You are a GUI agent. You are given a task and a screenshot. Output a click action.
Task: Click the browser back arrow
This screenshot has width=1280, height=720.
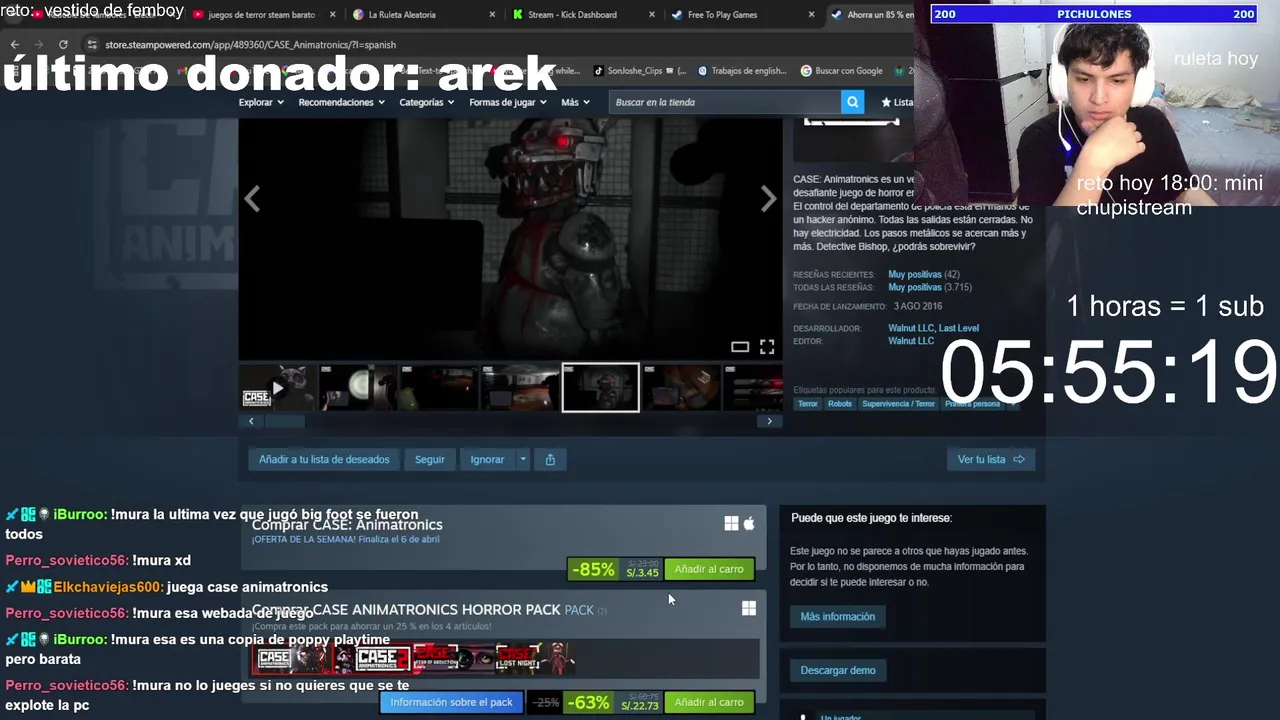tap(14, 45)
